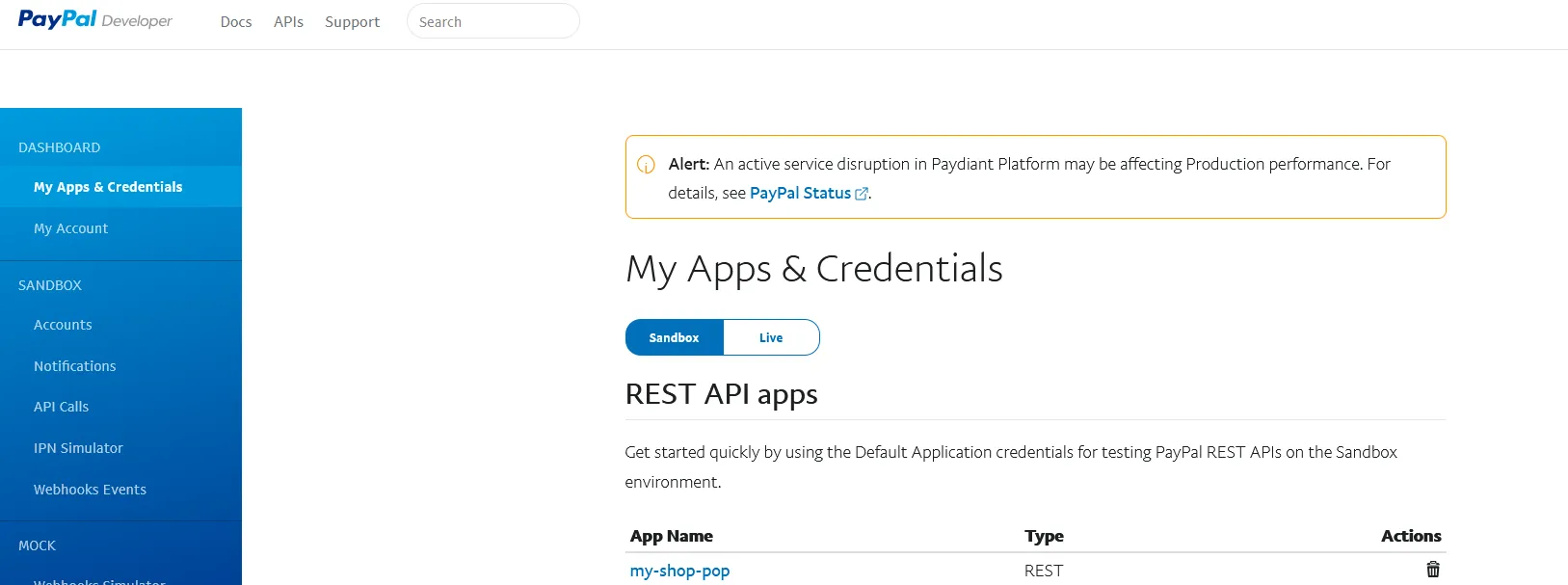Click the DASHBOARD section heading
This screenshot has width=1568, height=585.
tap(59, 147)
